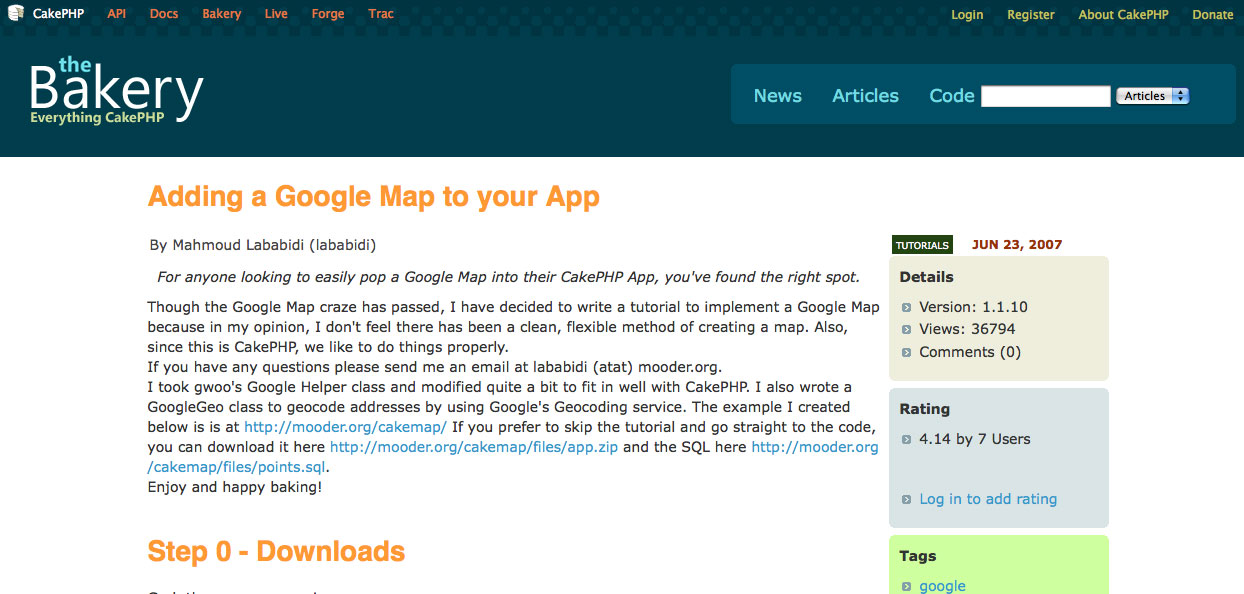Image resolution: width=1244 pixels, height=594 pixels.
Task: Click the CakePHP cake logo icon
Action: [x=16, y=14]
